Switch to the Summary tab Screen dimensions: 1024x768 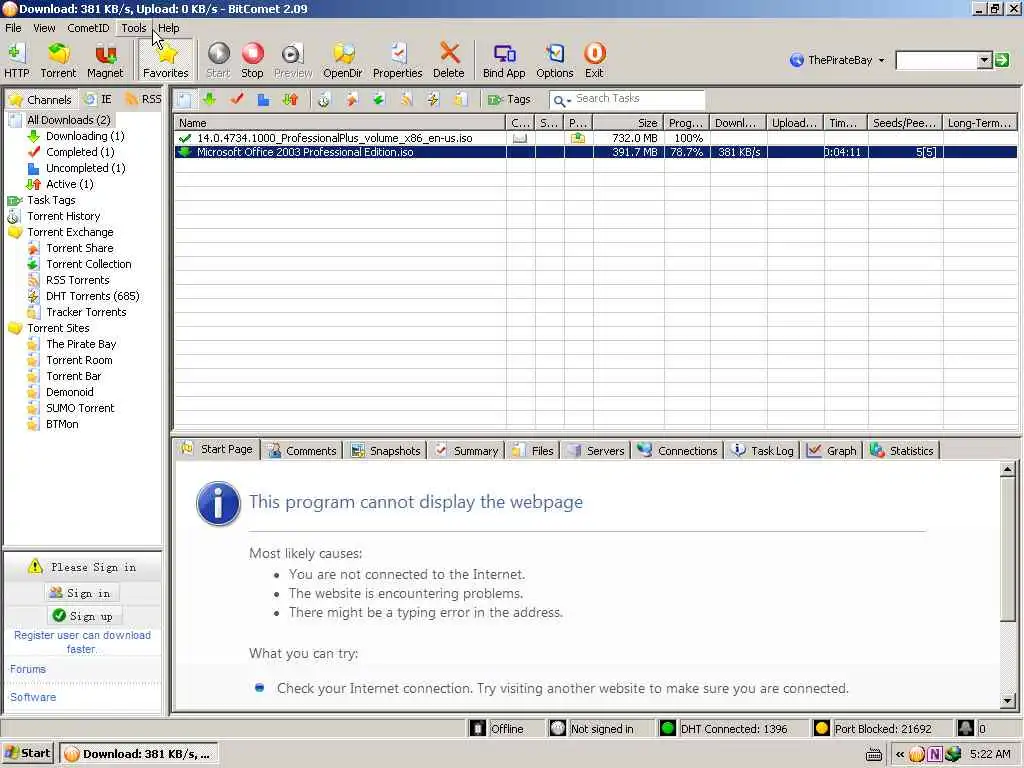click(x=467, y=451)
